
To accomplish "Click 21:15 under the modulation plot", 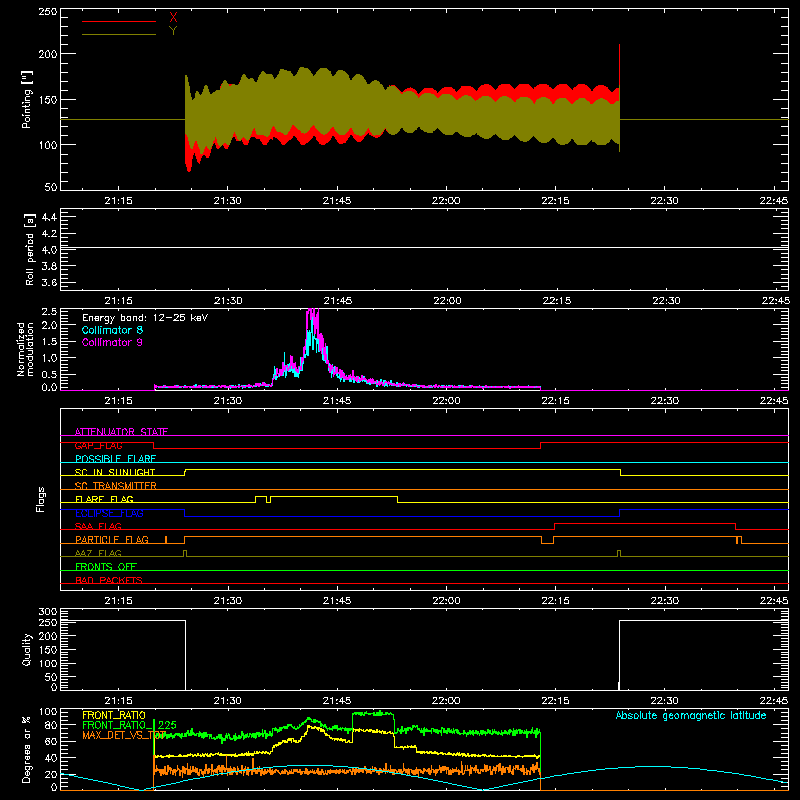I will pos(118,400).
